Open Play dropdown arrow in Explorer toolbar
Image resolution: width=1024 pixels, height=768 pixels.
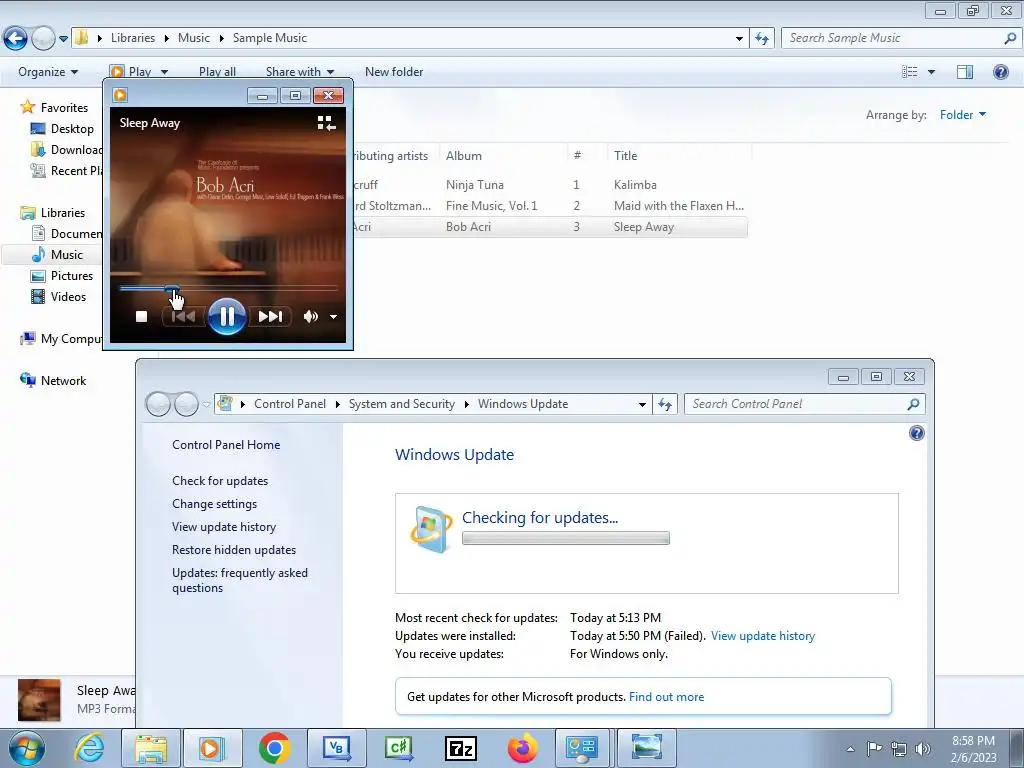tap(164, 72)
